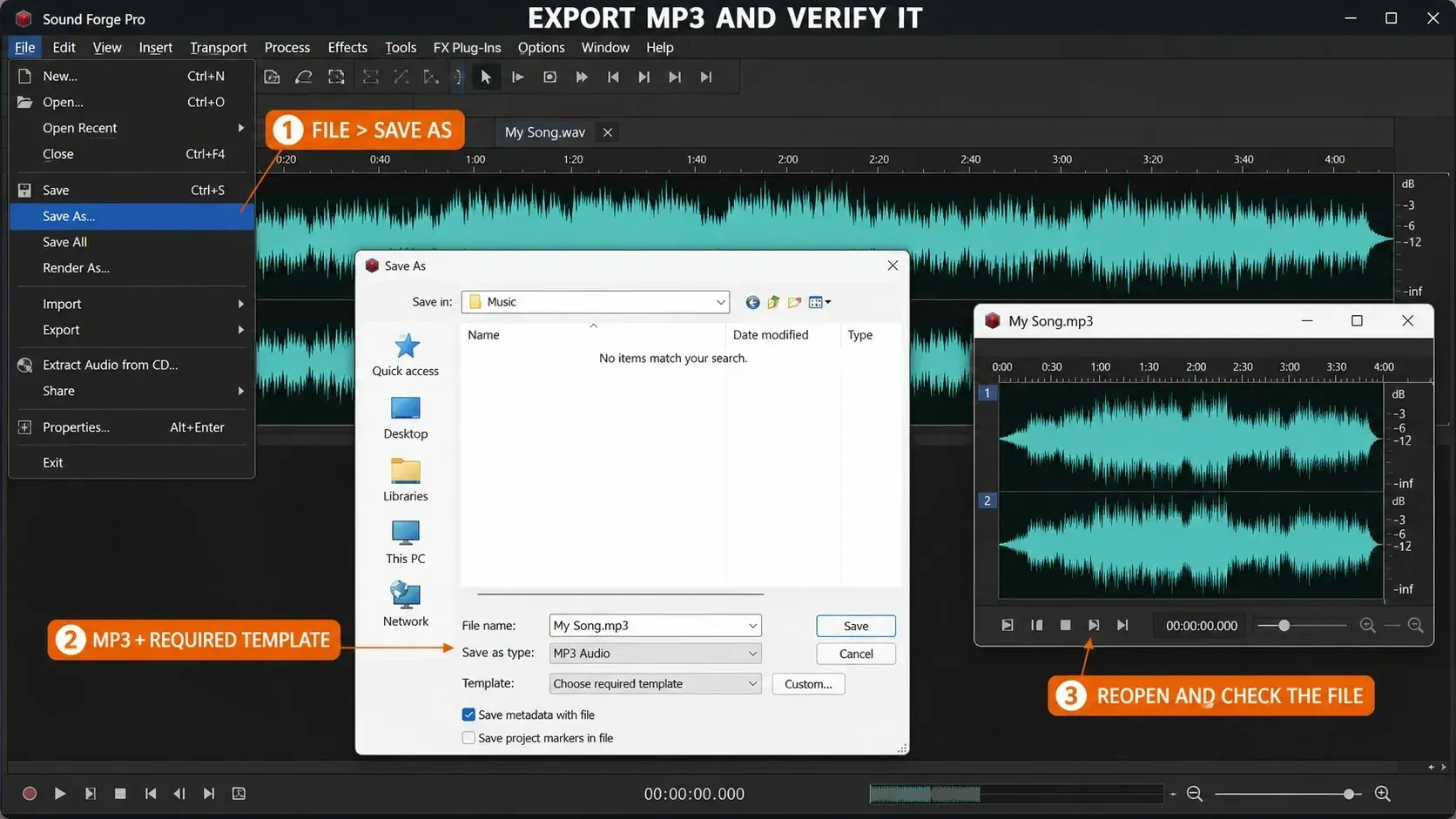Image resolution: width=1456 pixels, height=819 pixels.
Task: Open the Template dropdown
Action: point(656,684)
